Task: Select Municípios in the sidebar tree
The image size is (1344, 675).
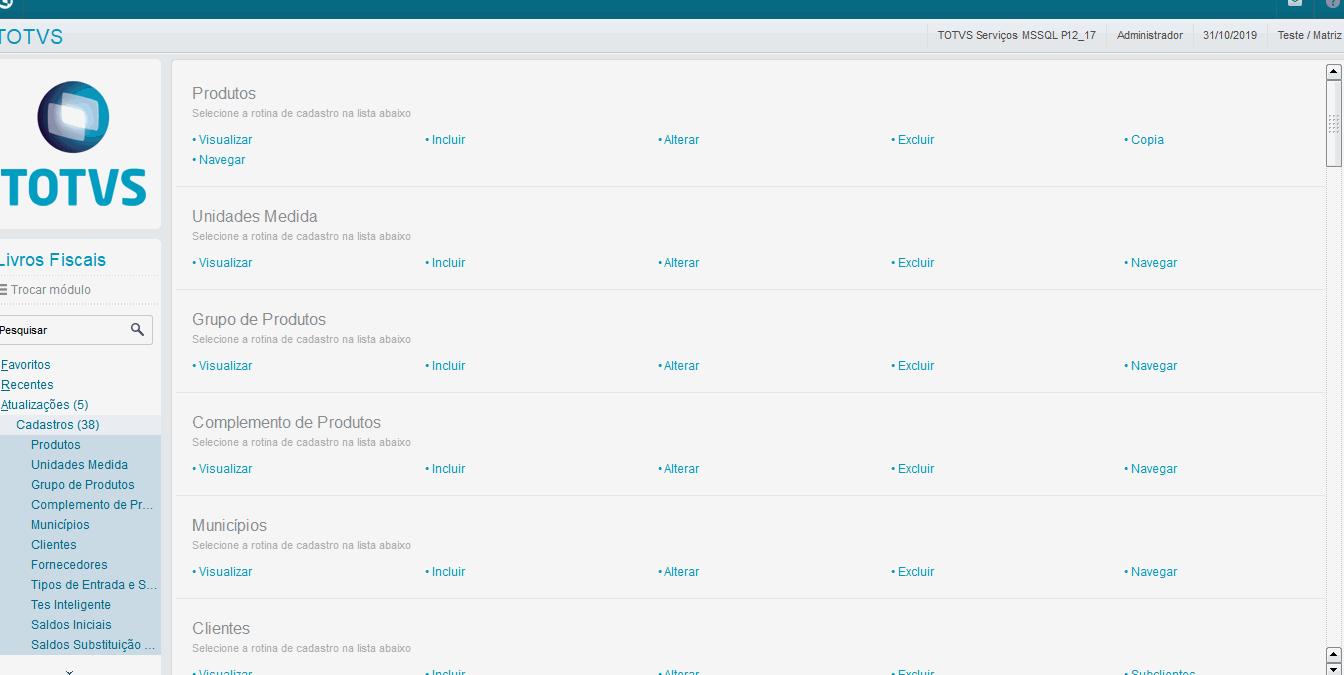Action: [x=60, y=525]
